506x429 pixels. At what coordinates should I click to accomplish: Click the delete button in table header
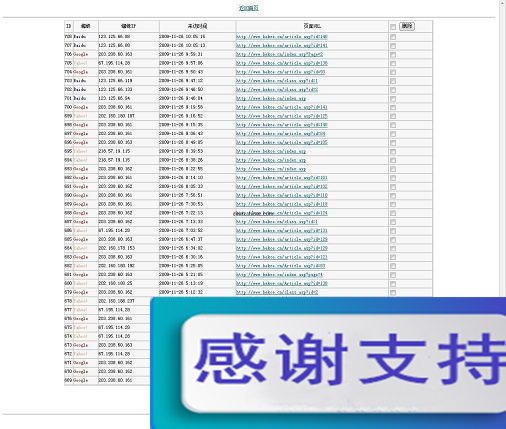(407, 26)
